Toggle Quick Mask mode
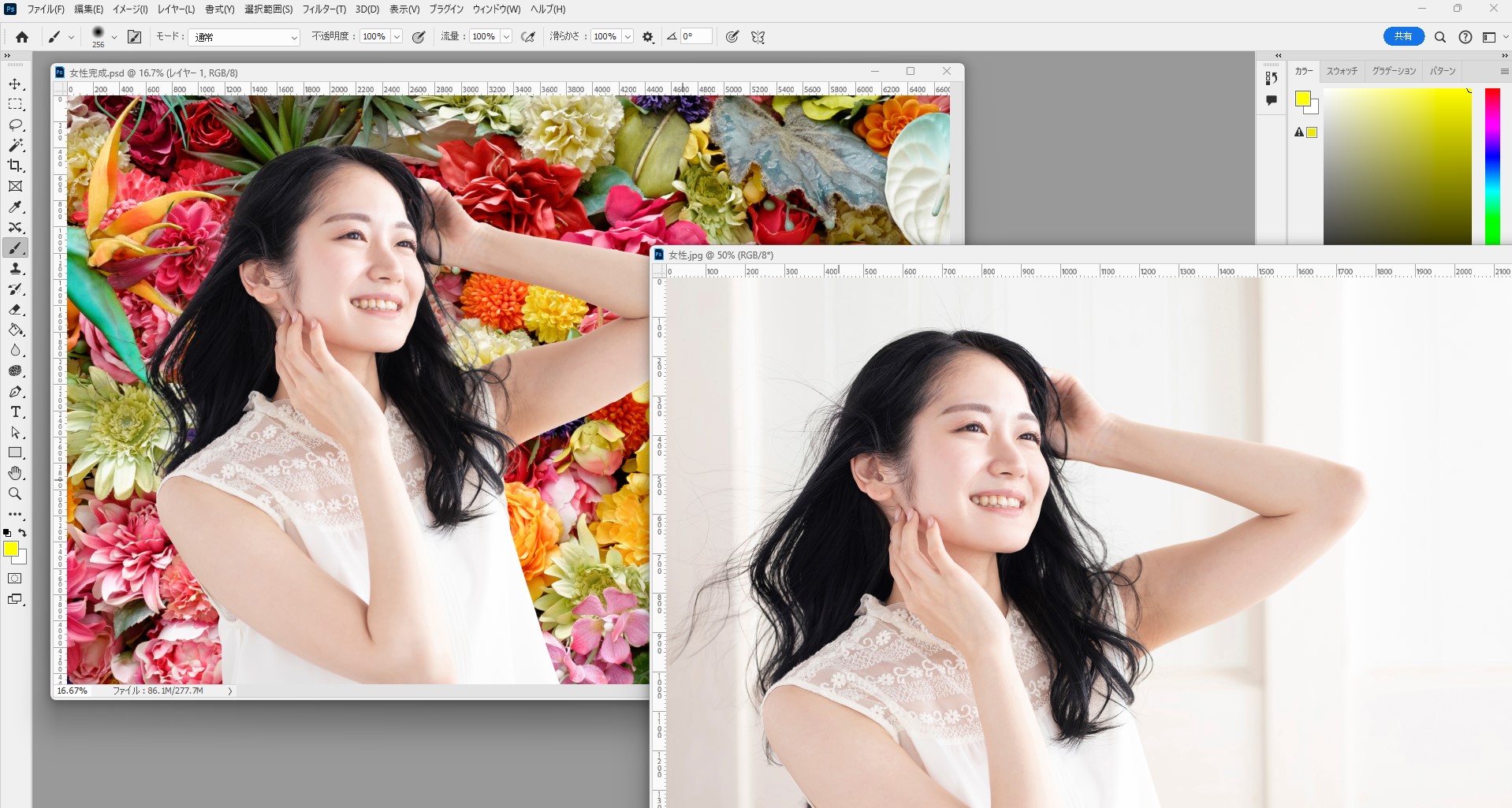The height and width of the screenshot is (808, 1512). click(x=15, y=579)
